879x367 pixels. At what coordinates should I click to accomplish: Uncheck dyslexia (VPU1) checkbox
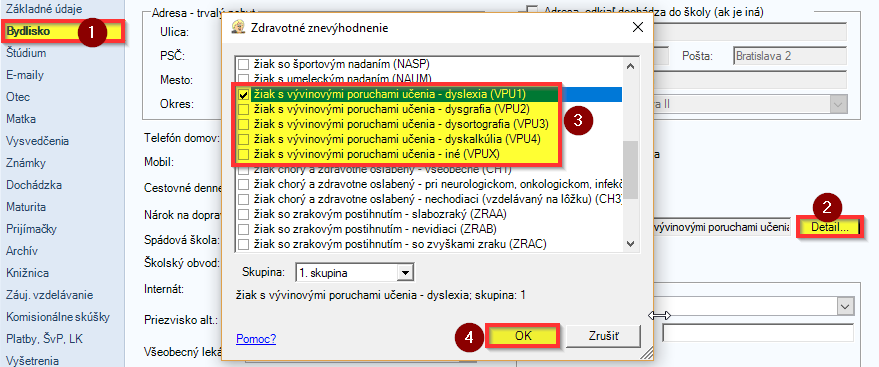tap(243, 94)
